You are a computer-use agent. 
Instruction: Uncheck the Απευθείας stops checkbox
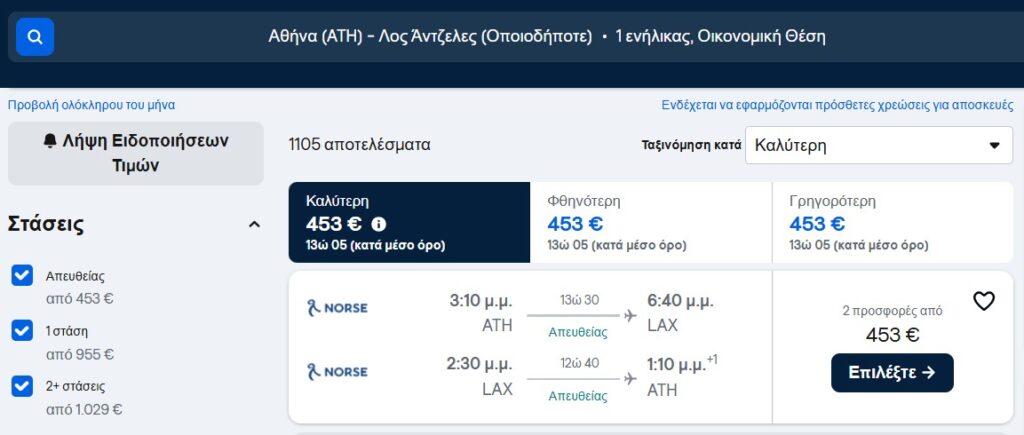[22, 276]
